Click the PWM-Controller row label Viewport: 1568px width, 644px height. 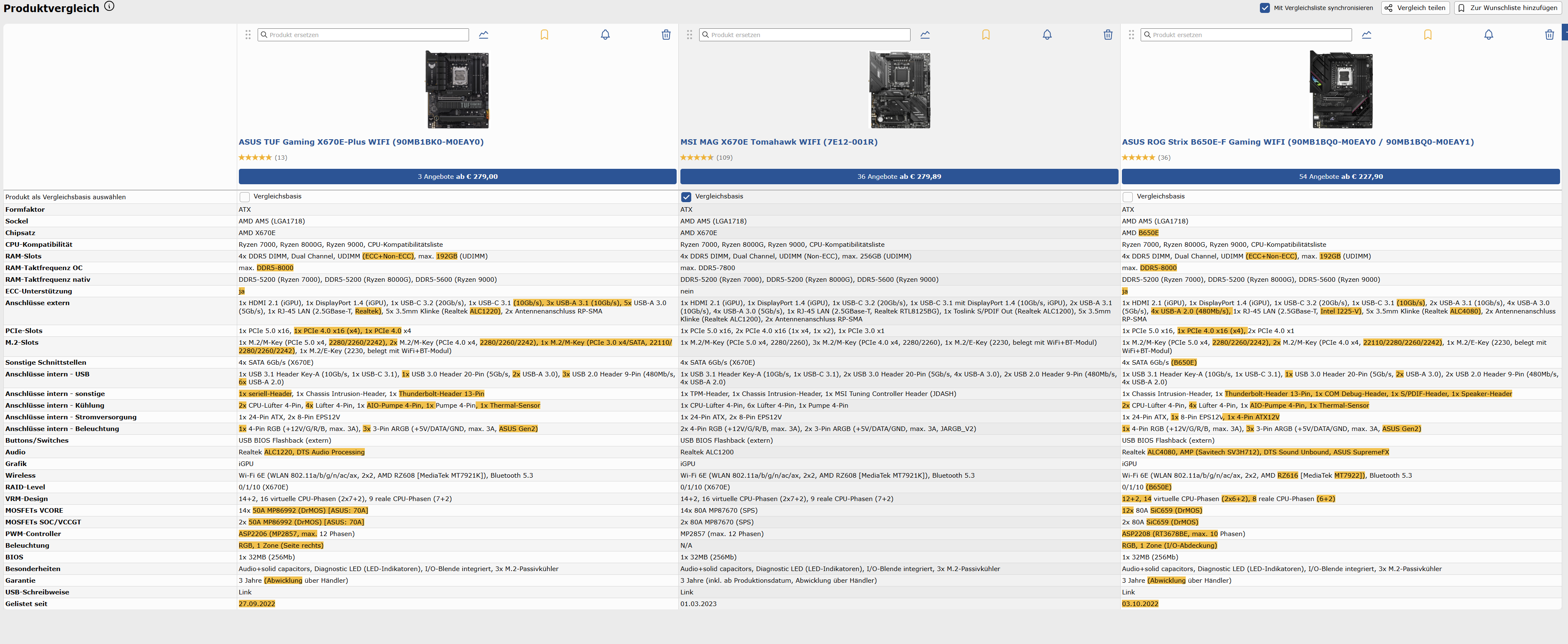click(33, 534)
